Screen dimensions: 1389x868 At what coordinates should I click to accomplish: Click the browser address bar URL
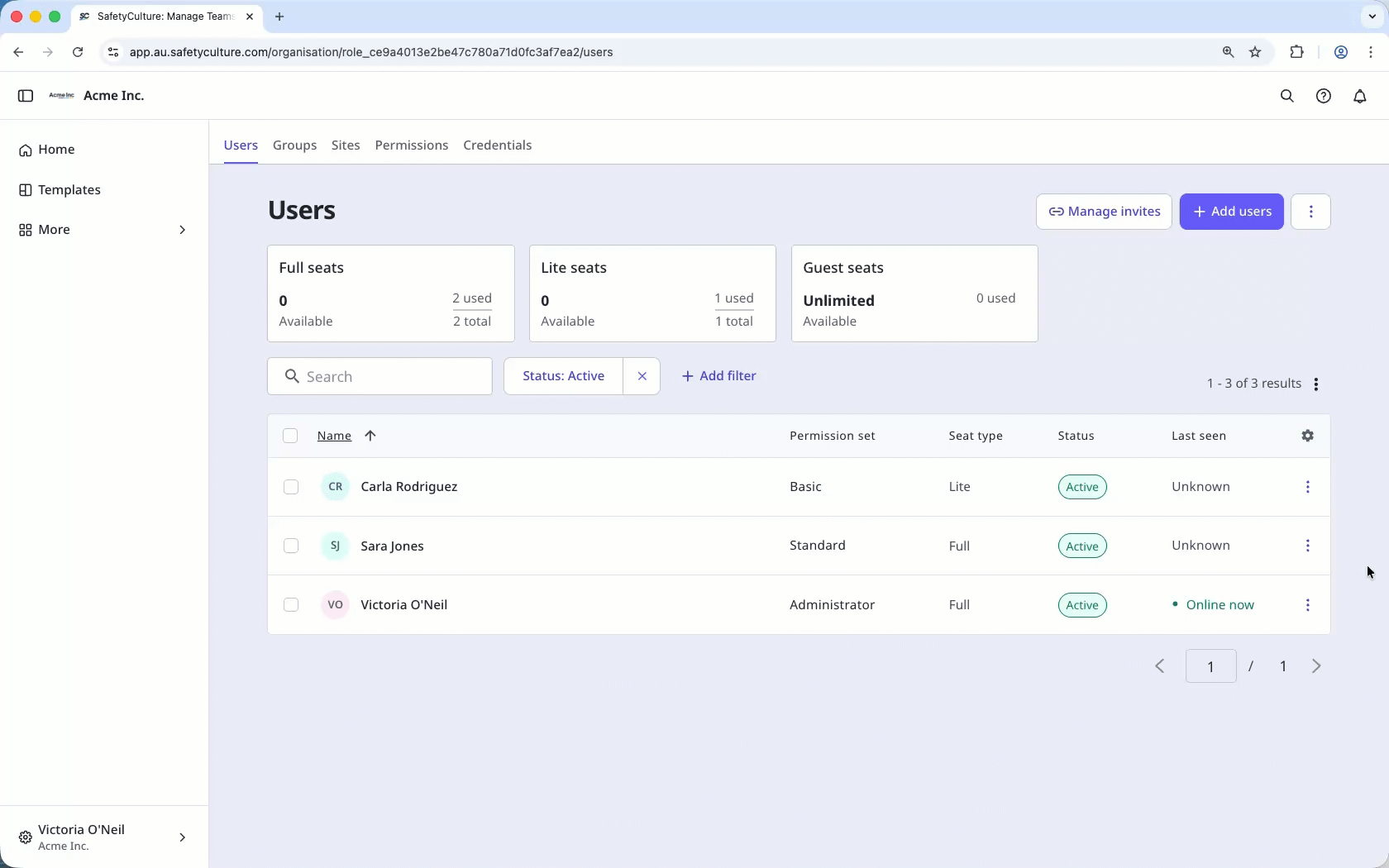pyautogui.click(x=371, y=52)
